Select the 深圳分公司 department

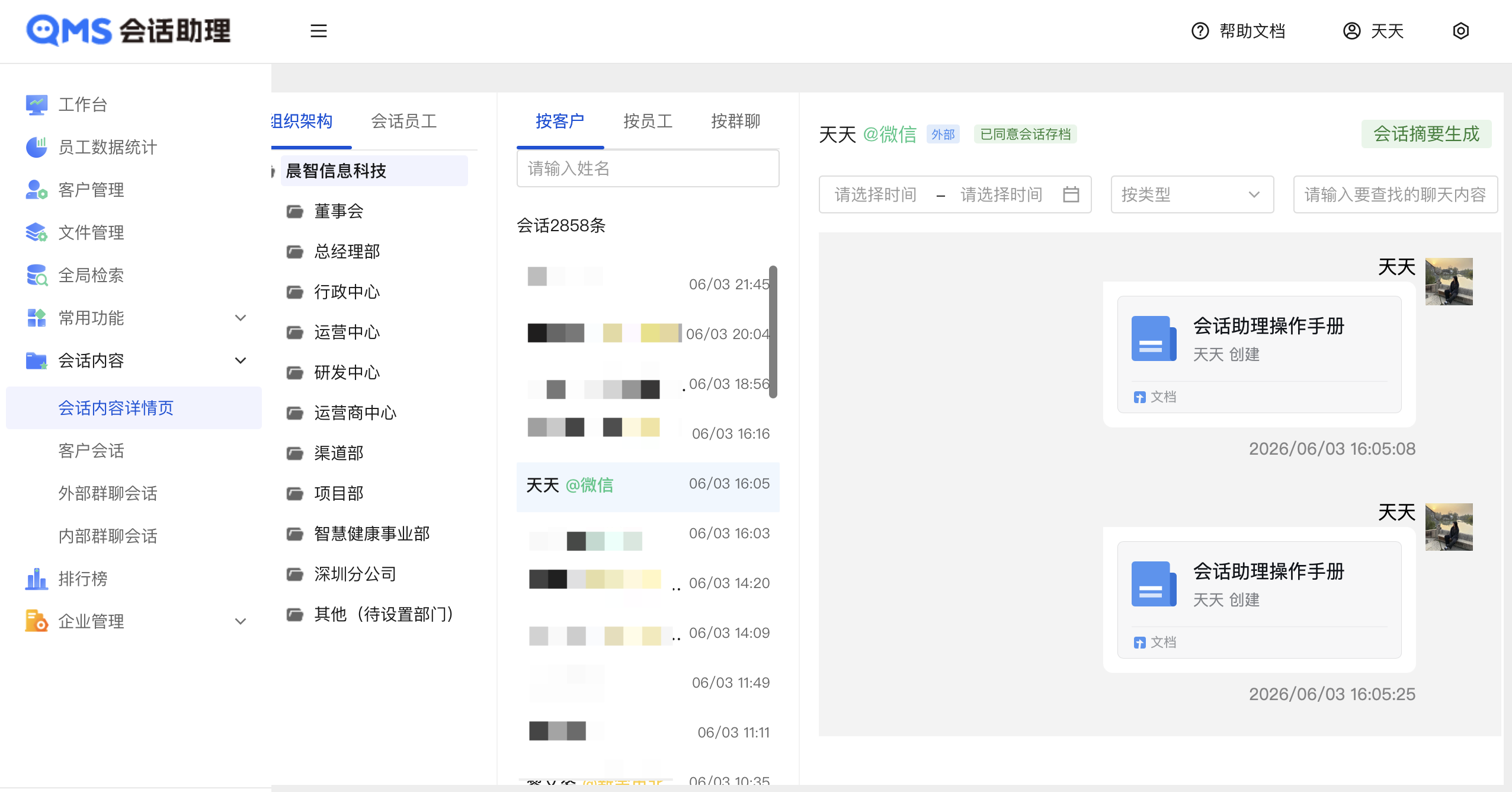coord(355,574)
